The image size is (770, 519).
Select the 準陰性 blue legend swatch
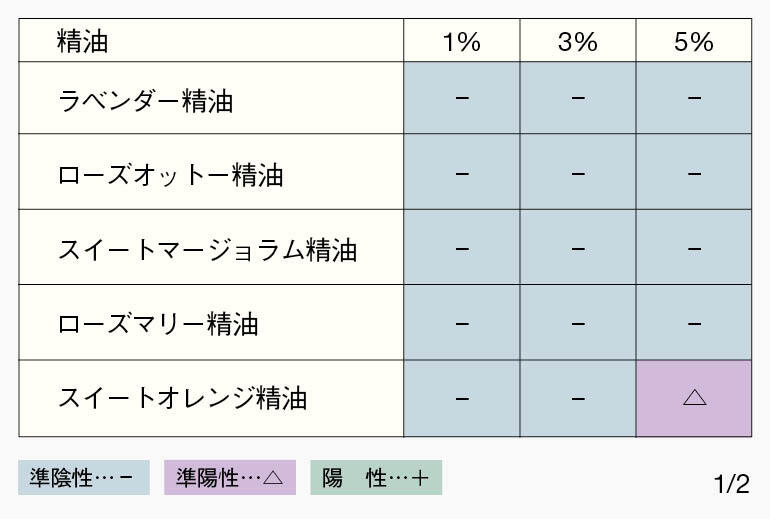pos(84,477)
